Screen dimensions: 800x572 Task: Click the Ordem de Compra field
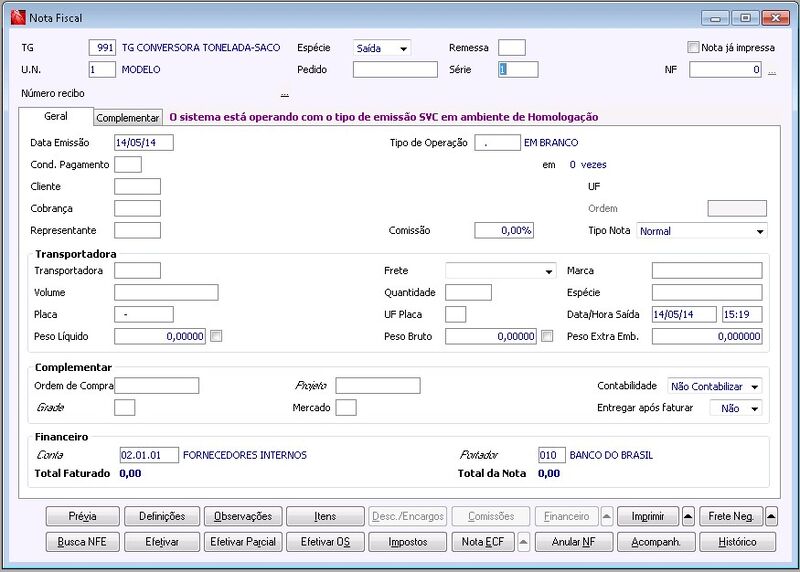pyautogui.click(x=157, y=386)
